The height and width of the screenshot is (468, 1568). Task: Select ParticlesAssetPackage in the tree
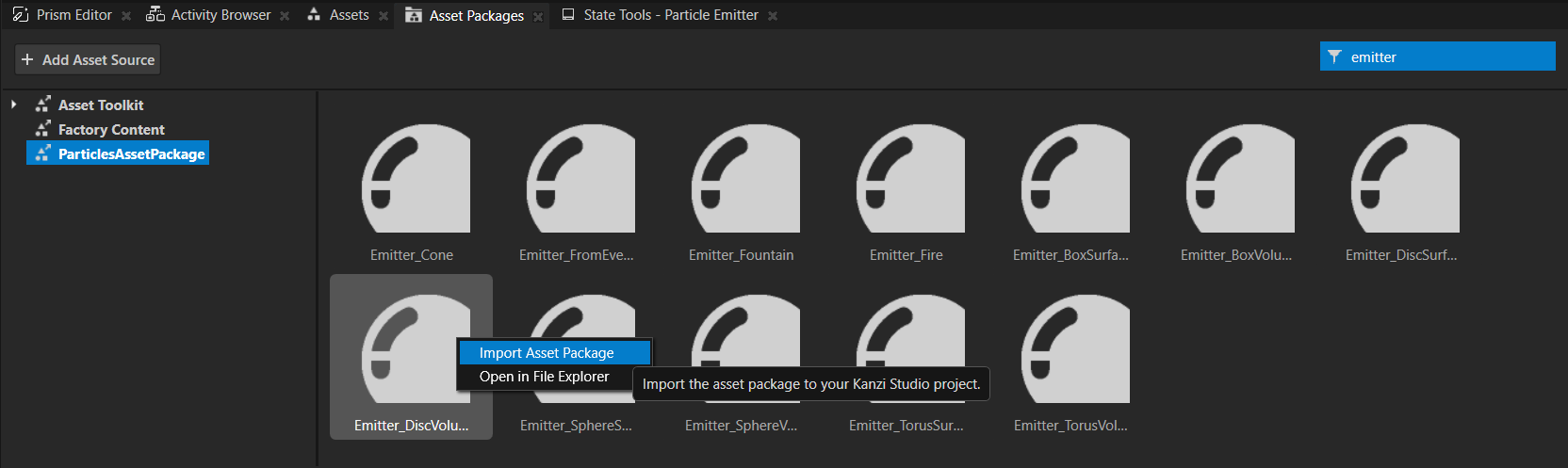(x=131, y=153)
